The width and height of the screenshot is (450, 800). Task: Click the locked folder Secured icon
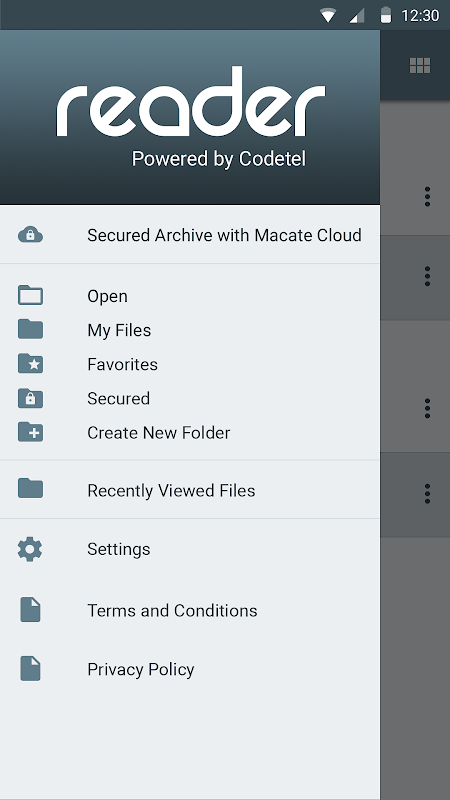tap(30, 398)
